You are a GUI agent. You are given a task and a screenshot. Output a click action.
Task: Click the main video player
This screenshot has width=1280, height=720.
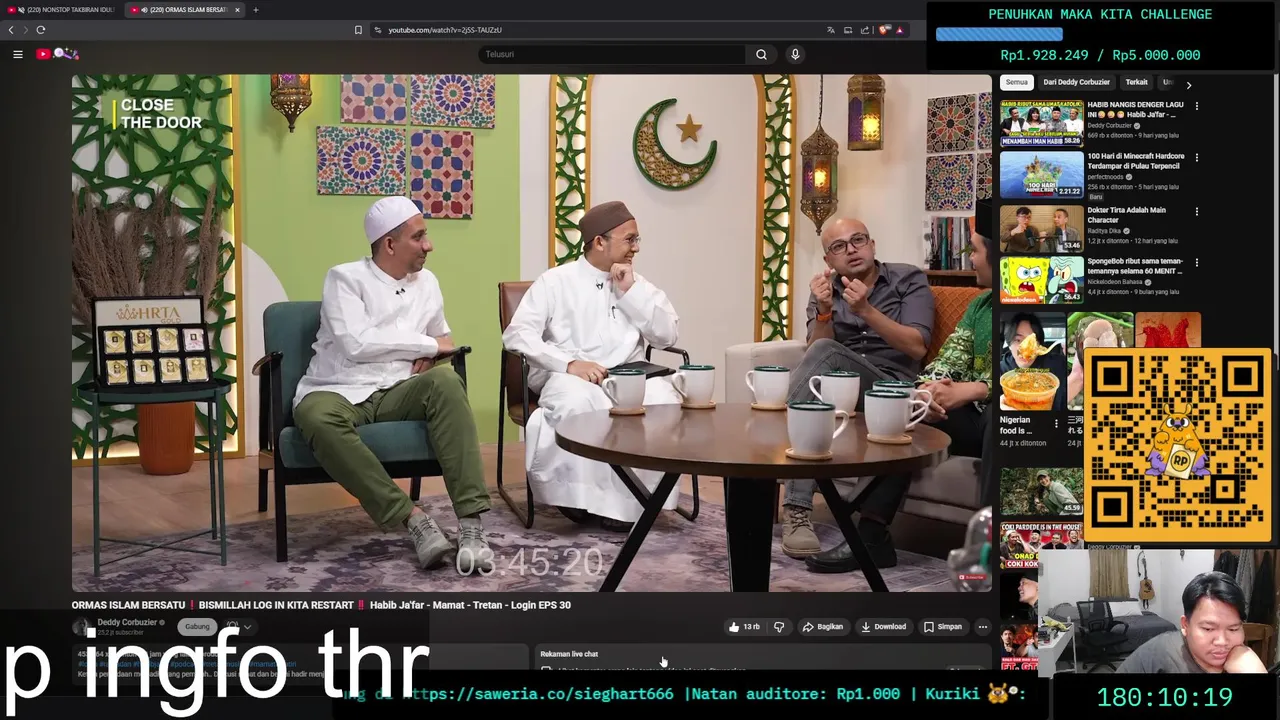[531, 333]
